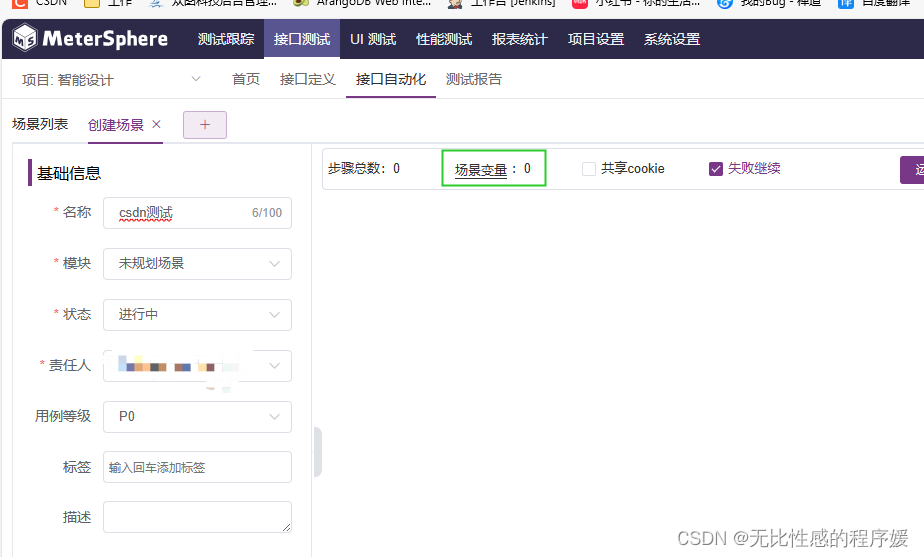Image resolution: width=924 pixels, height=557 pixels.
Task: Add a new scenario tab with plus button
Action: coord(205,125)
